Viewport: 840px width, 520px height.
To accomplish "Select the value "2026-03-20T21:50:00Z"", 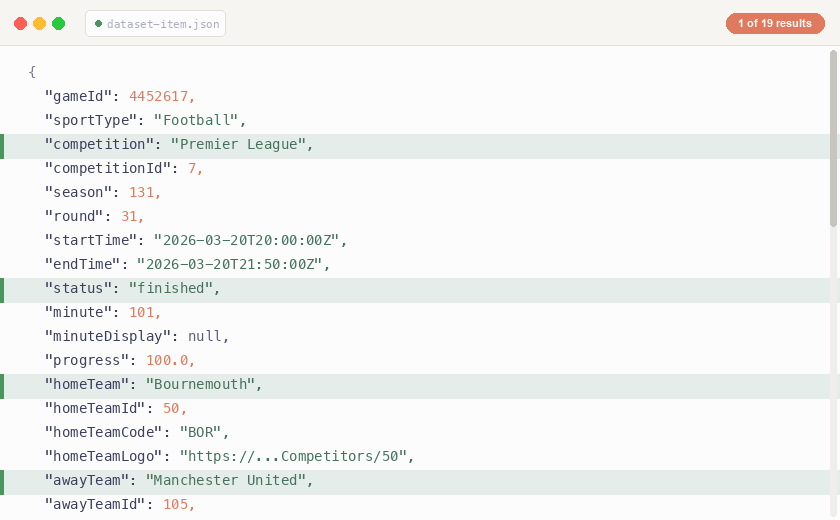I will click(x=230, y=264).
